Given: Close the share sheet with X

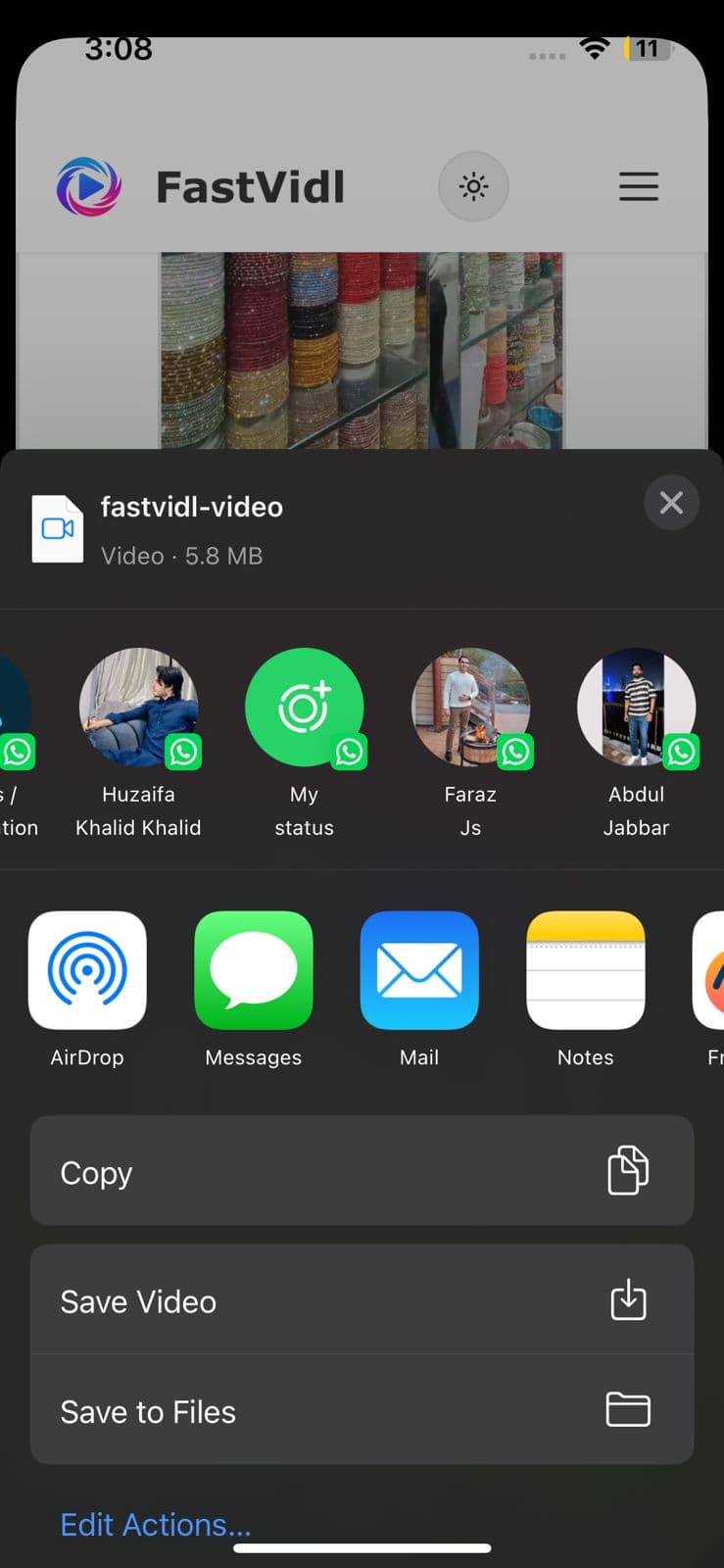Looking at the screenshot, I should point(671,503).
